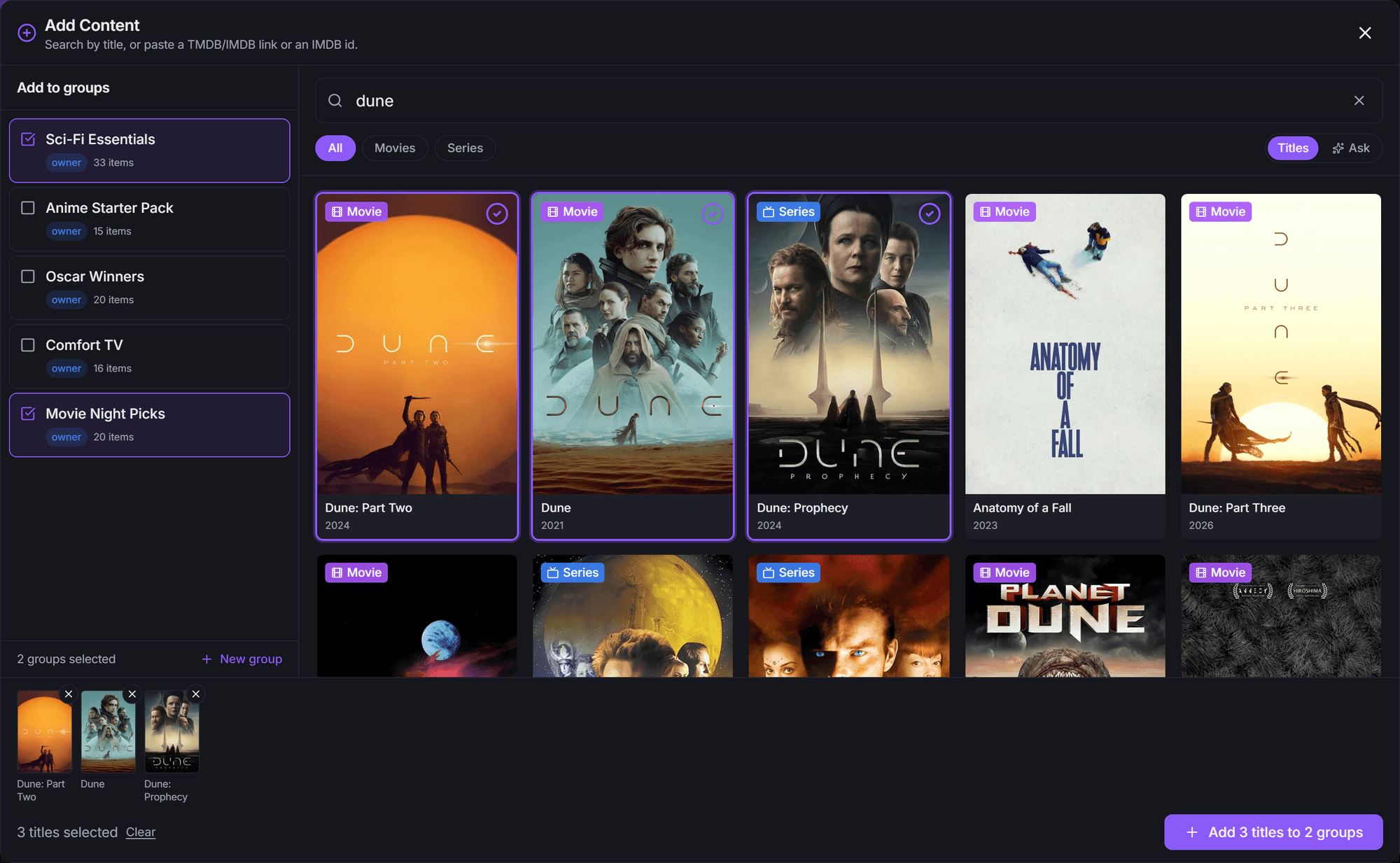Clear the dune search text with X icon
Viewport: 1400px width, 863px height.
coord(1359,101)
